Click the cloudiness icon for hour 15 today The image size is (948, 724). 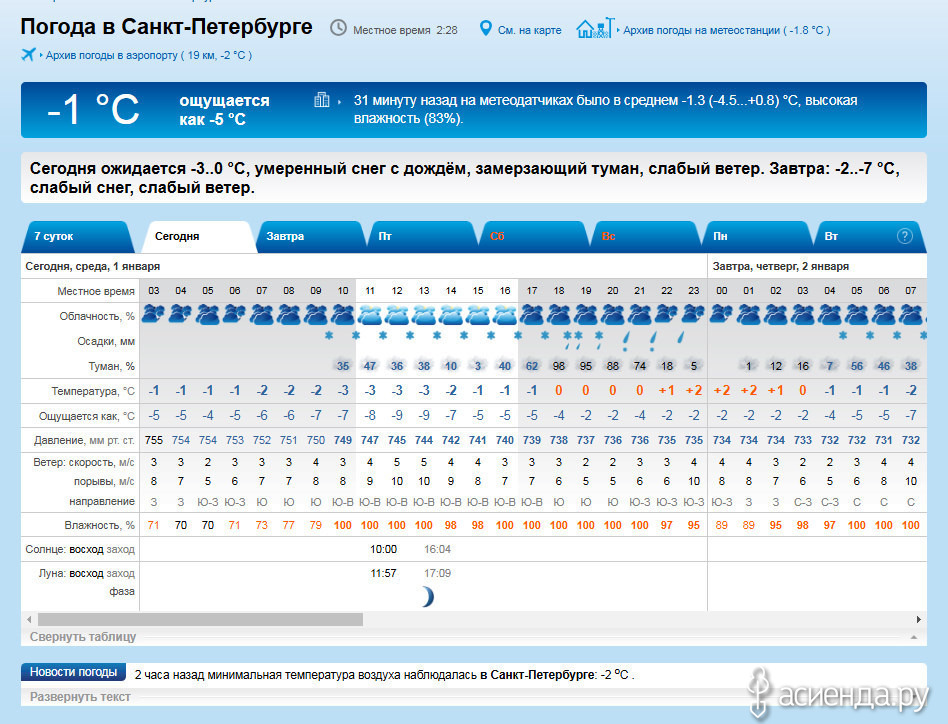click(478, 315)
